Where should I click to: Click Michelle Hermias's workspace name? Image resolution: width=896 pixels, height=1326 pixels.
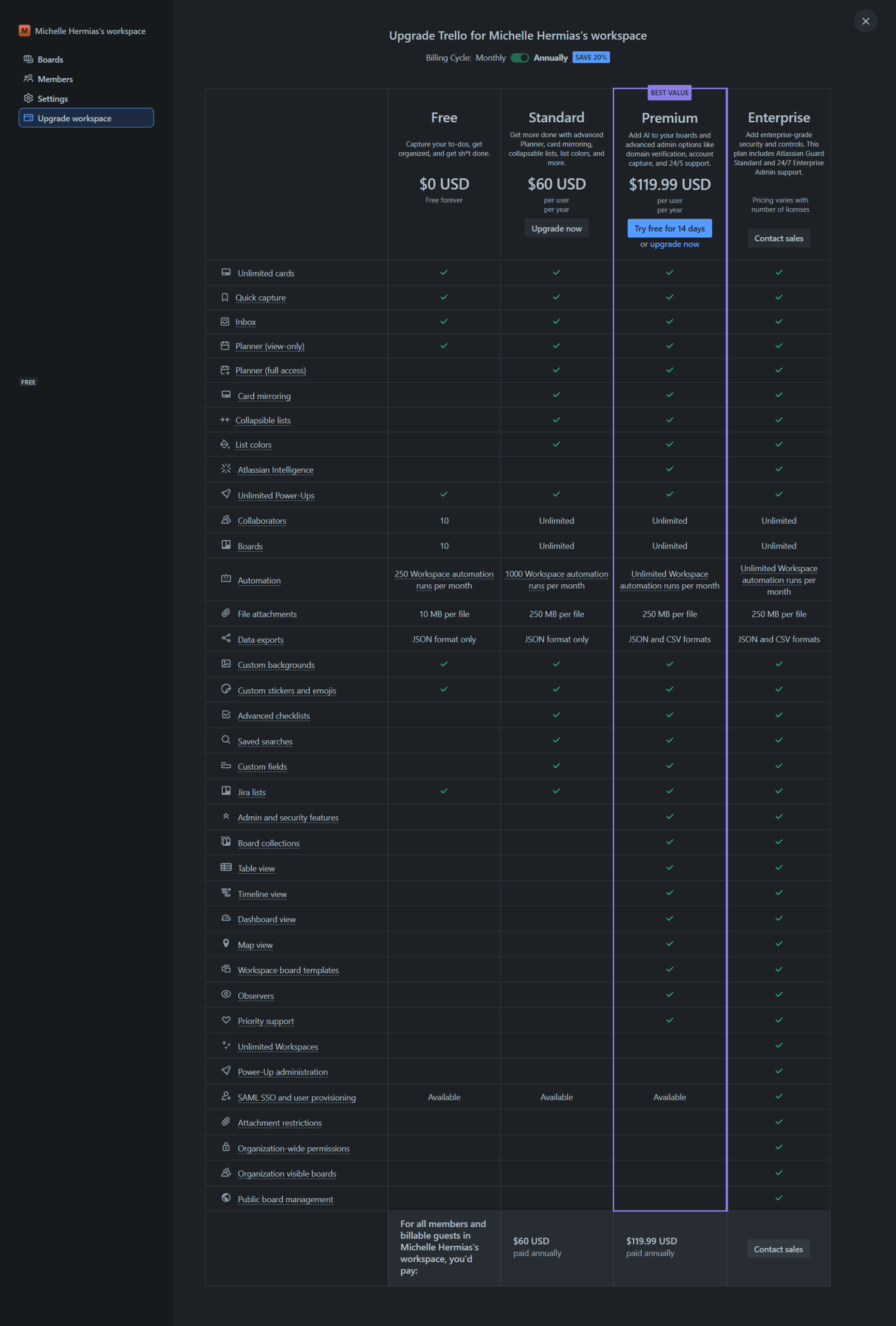pyautogui.click(x=90, y=31)
